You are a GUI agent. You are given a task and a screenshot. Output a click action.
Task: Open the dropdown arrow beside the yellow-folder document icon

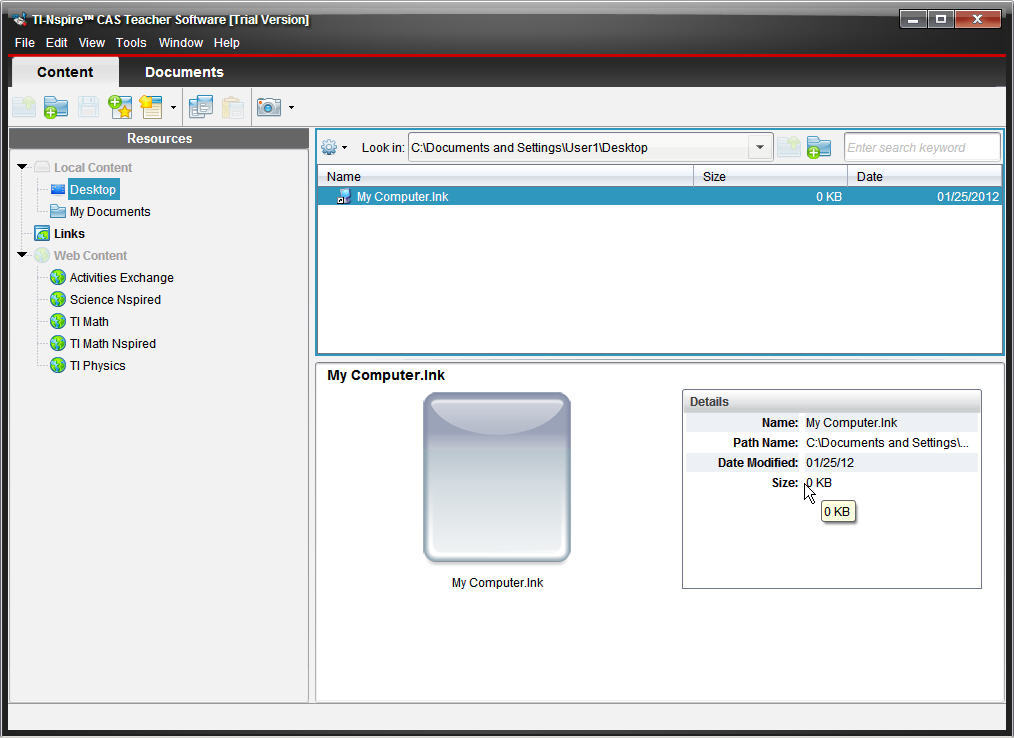point(173,107)
